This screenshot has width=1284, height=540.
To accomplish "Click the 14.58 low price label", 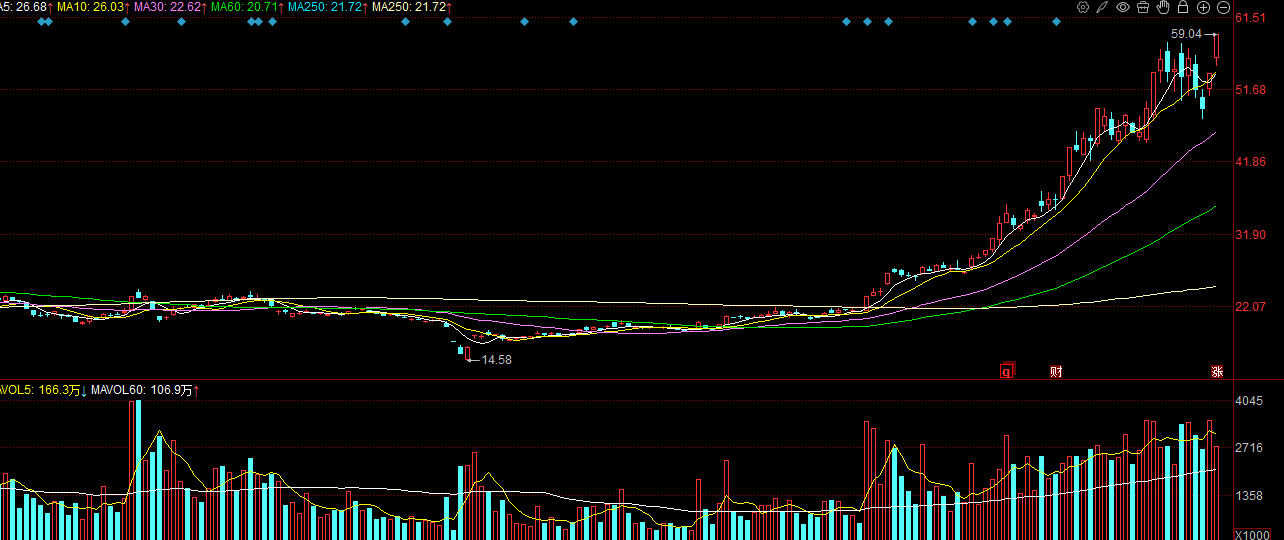I will click(x=496, y=360).
